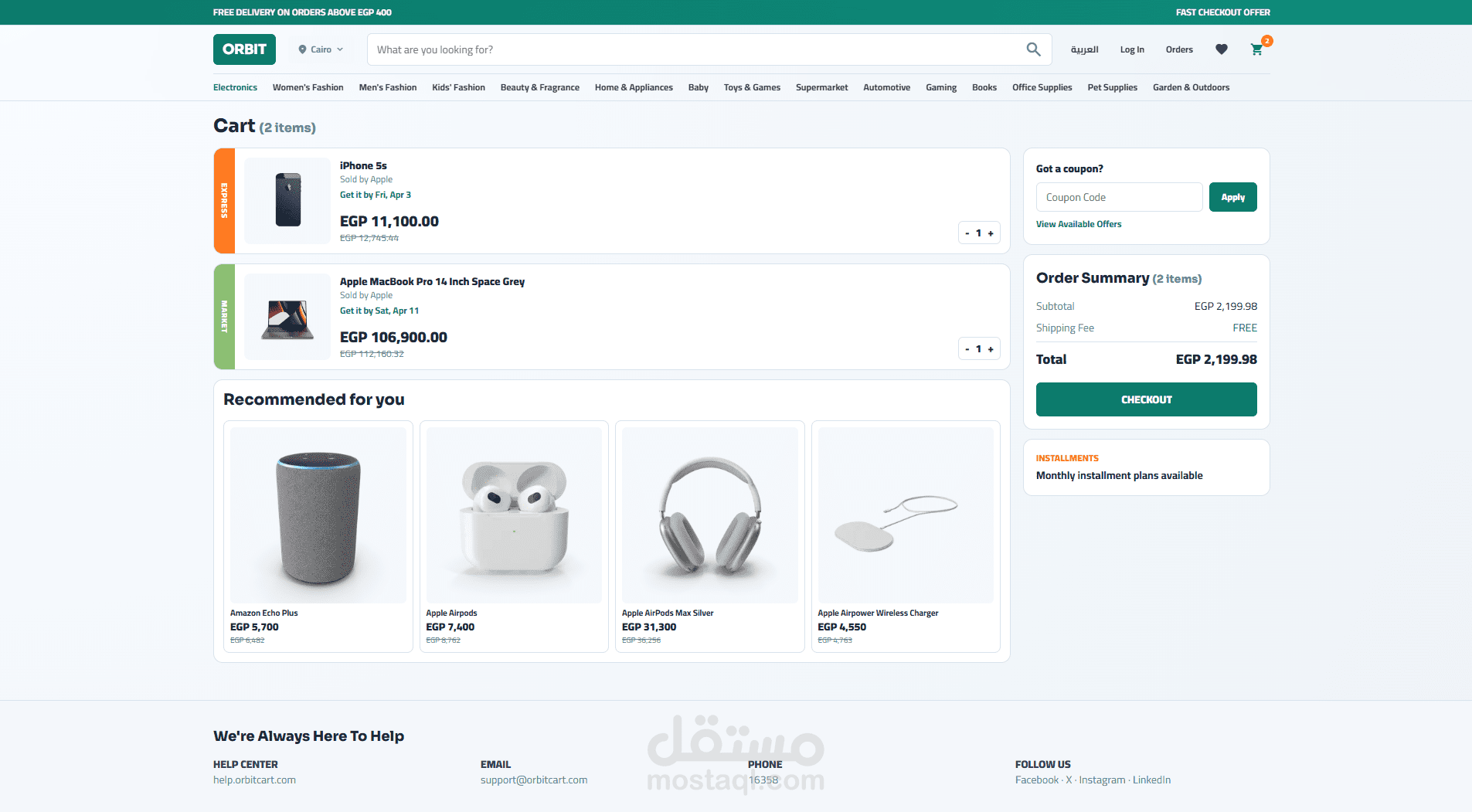
Task: Click the Apply coupon button
Action: point(1232,197)
